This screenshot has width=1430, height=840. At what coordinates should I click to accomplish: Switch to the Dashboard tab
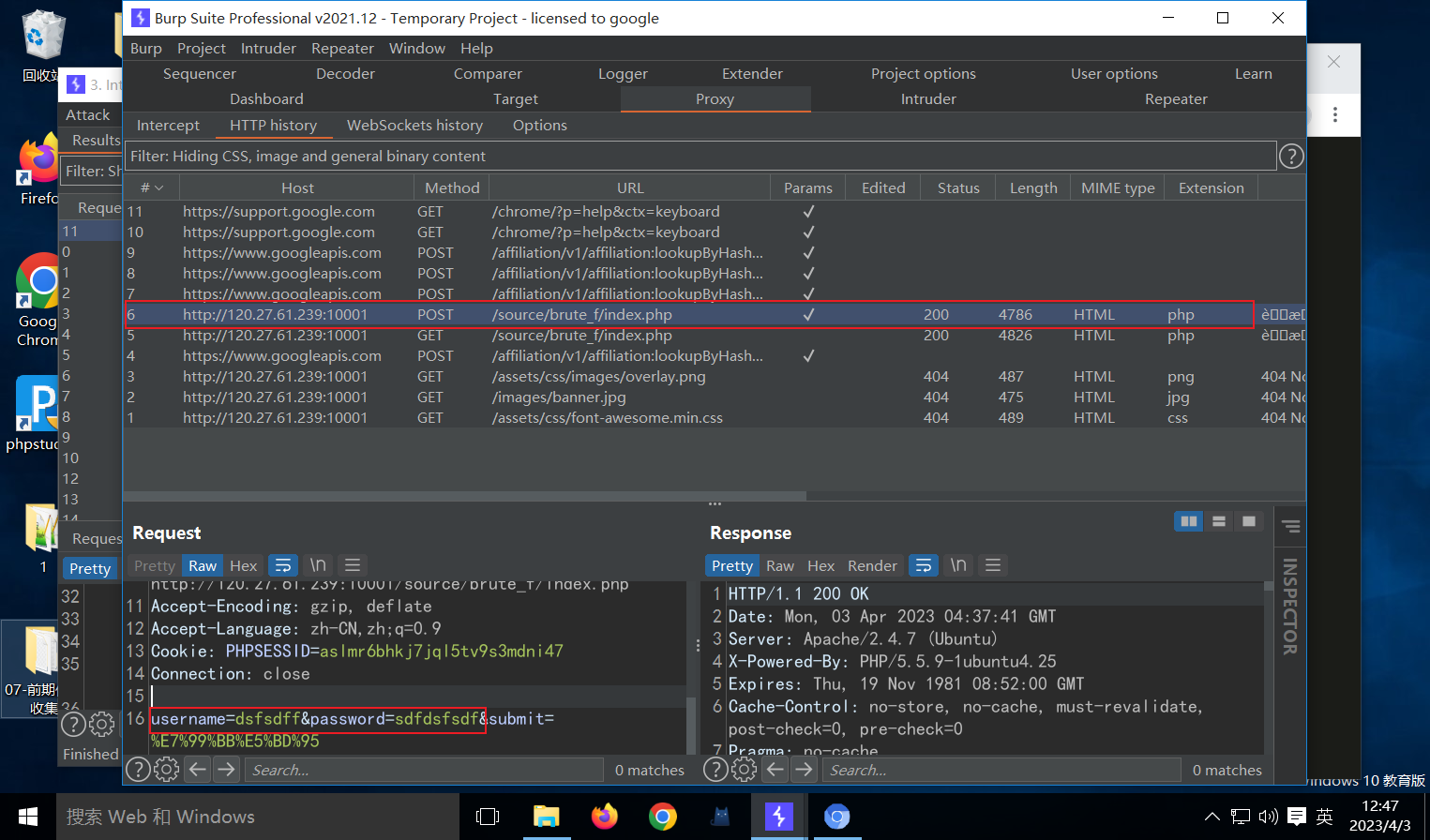[x=267, y=99]
